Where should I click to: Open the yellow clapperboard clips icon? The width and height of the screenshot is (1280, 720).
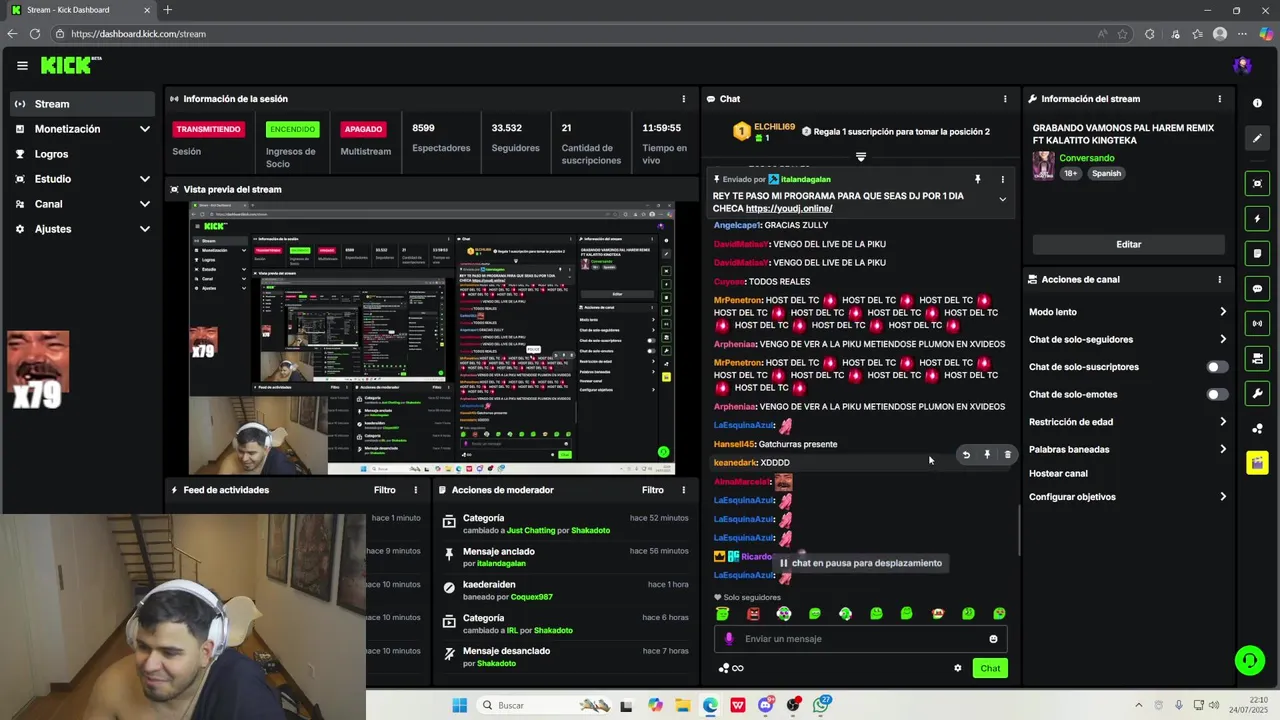pyautogui.click(x=1257, y=463)
